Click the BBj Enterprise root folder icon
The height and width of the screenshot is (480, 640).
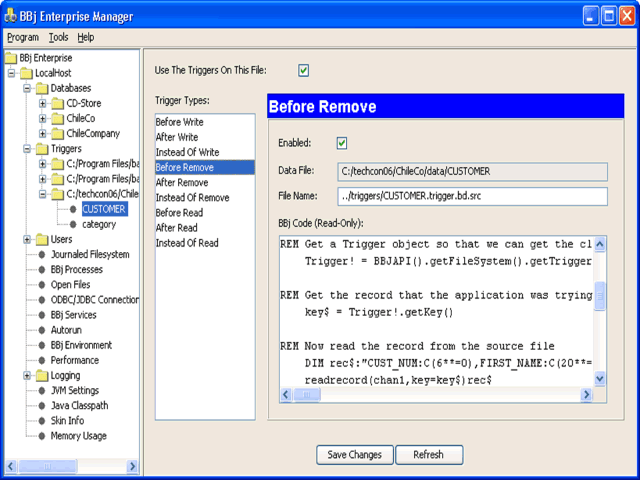11,58
